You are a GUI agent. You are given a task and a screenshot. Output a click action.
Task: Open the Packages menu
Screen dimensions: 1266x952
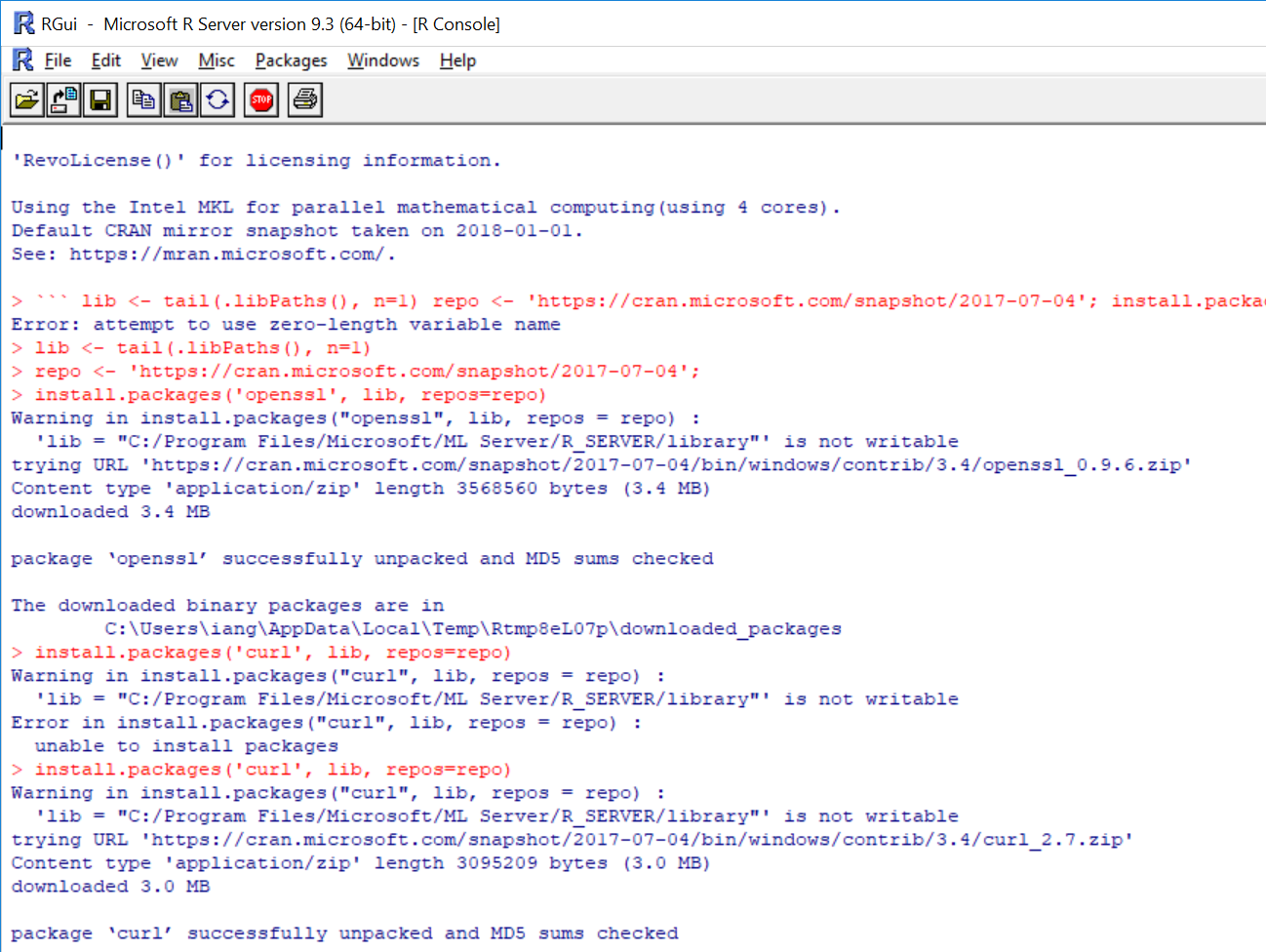coord(291,60)
